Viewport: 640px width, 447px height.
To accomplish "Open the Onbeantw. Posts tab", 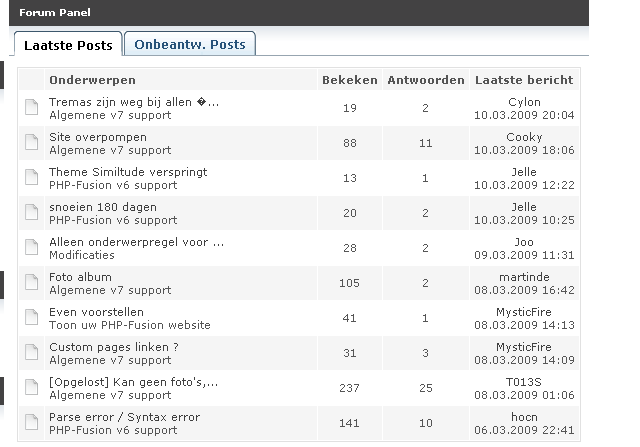I will click(190, 44).
